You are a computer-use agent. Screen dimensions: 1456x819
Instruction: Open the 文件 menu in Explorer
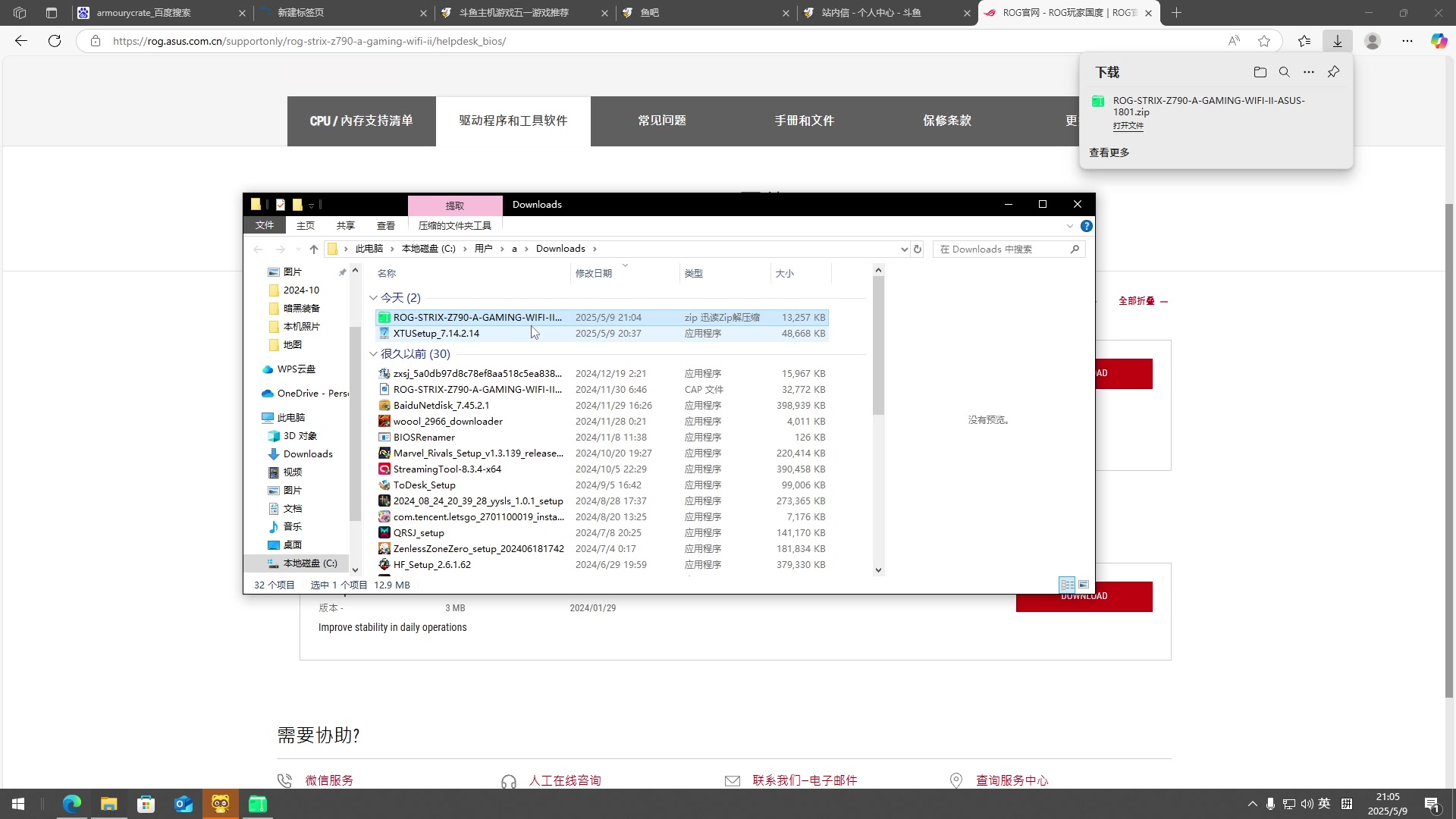pyautogui.click(x=265, y=225)
